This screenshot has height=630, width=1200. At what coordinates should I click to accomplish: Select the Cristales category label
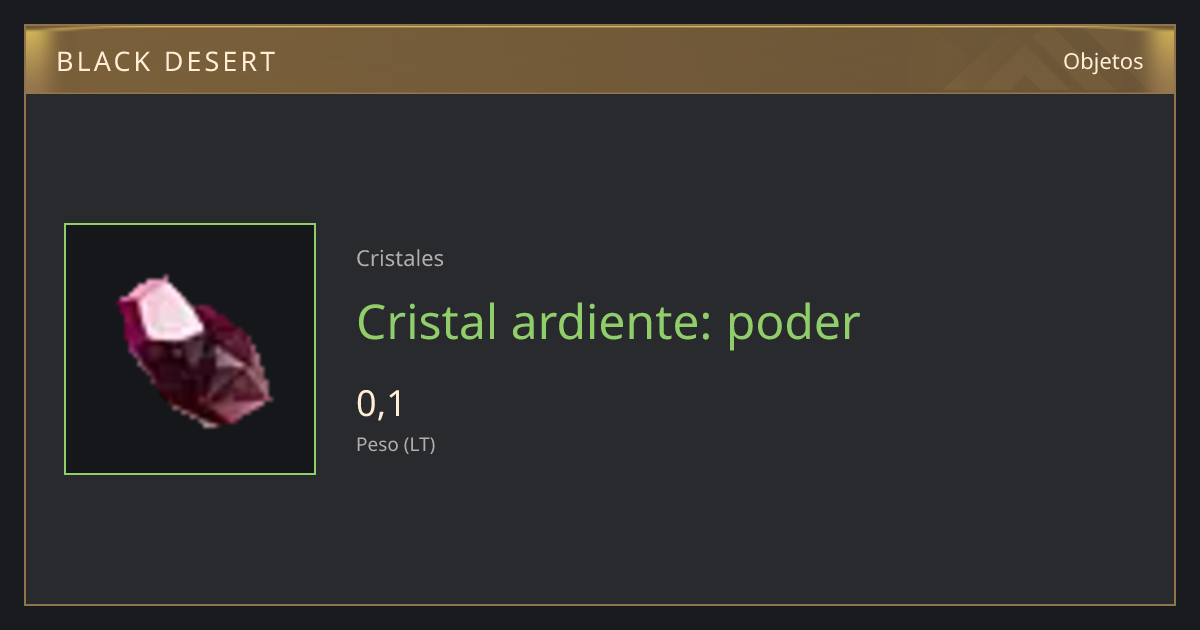pos(400,258)
